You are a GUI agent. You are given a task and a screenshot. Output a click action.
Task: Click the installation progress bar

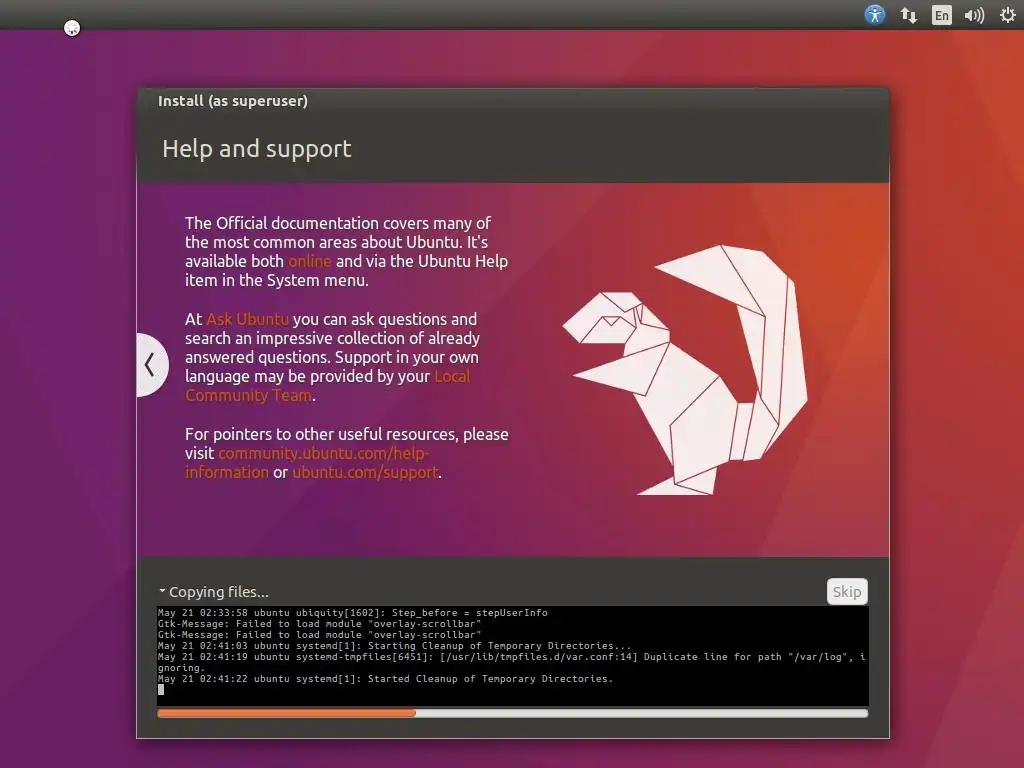point(513,713)
